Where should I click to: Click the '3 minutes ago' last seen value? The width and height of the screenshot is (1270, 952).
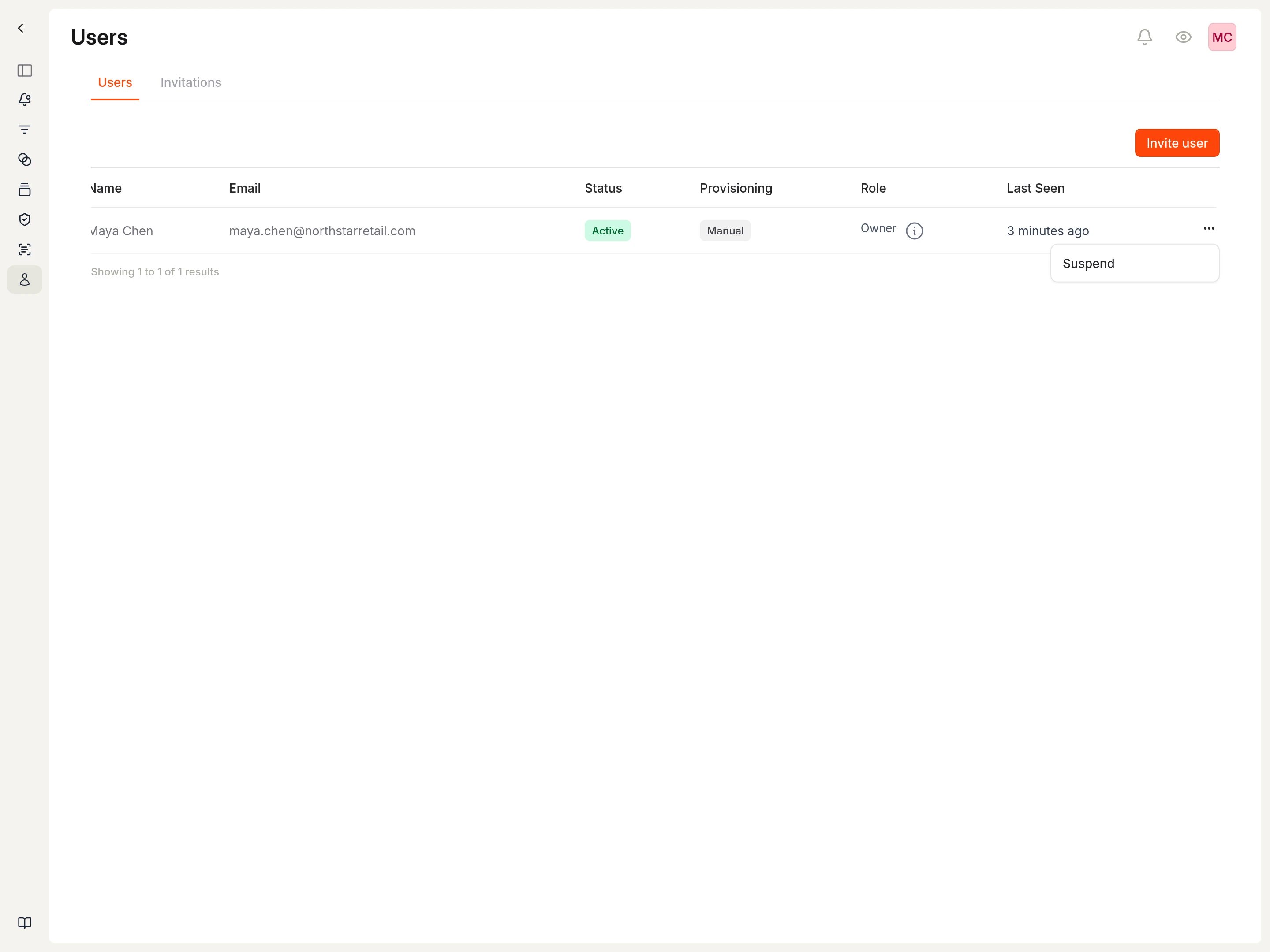1047,231
